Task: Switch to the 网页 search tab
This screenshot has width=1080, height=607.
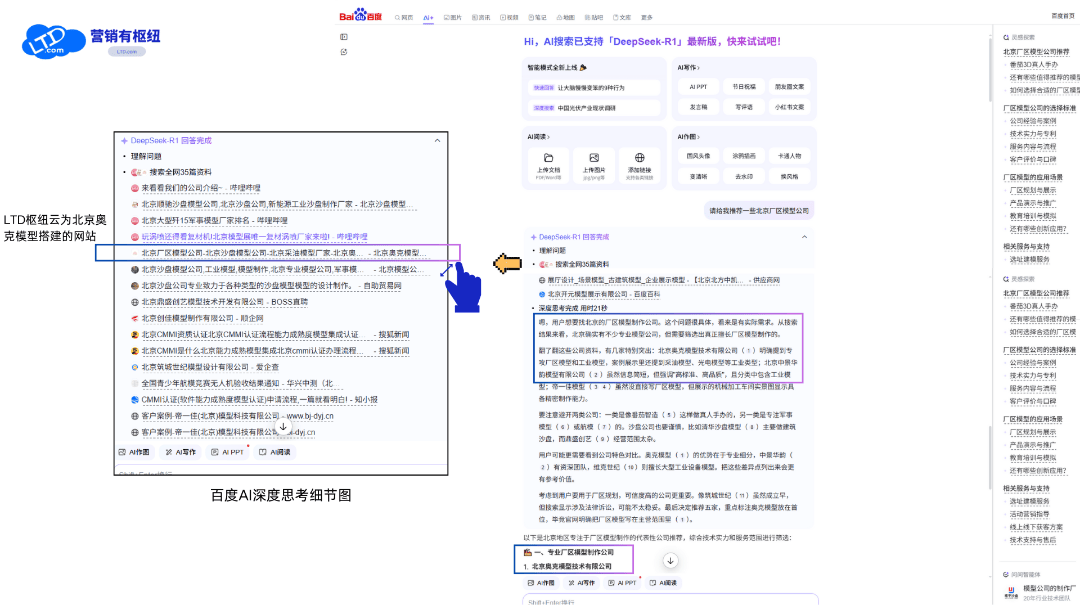Action: coord(404,17)
